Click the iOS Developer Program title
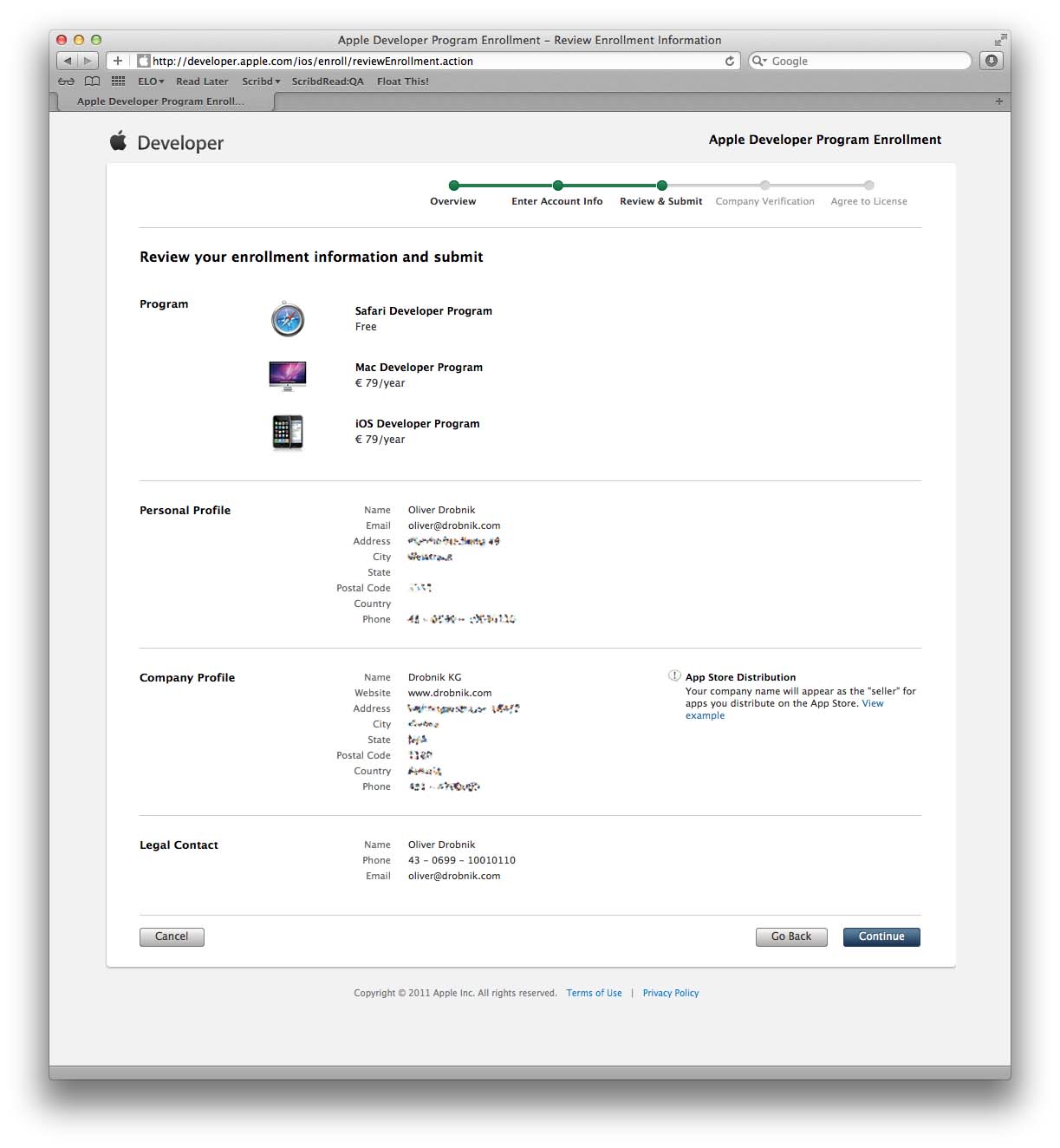The height and width of the screenshot is (1148, 1060). tap(417, 423)
